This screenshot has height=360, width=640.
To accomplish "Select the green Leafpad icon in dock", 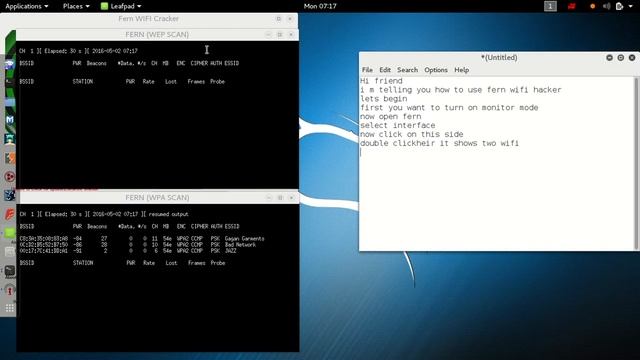I will point(10,233).
